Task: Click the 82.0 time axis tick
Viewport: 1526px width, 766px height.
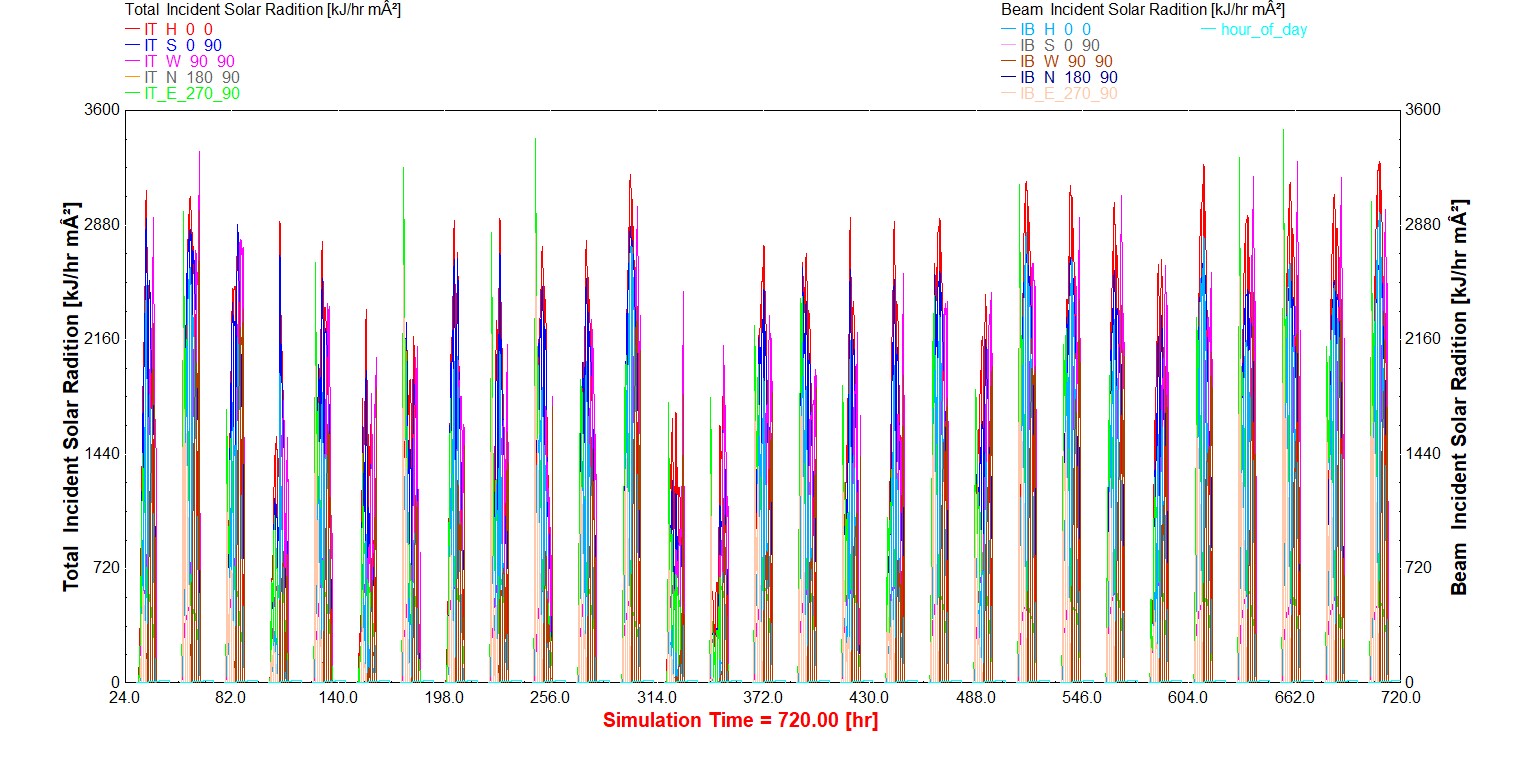Action: [x=230, y=698]
